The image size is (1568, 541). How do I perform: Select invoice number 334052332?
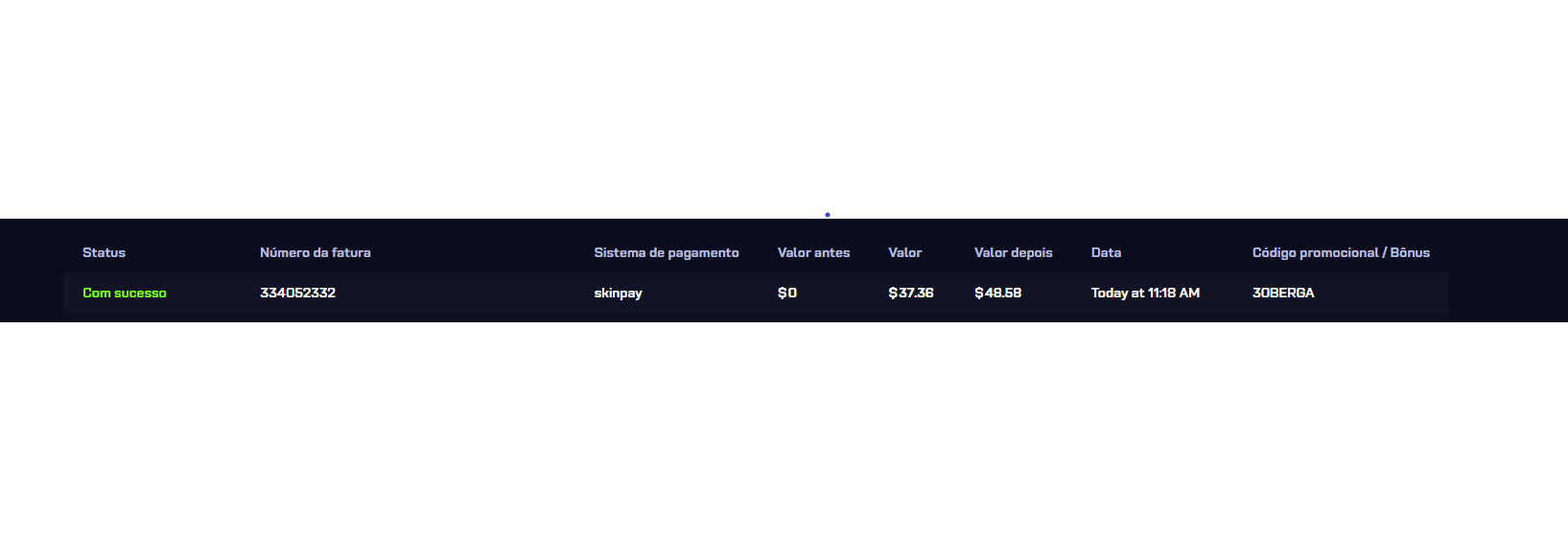pyautogui.click(x=297, y=294)
